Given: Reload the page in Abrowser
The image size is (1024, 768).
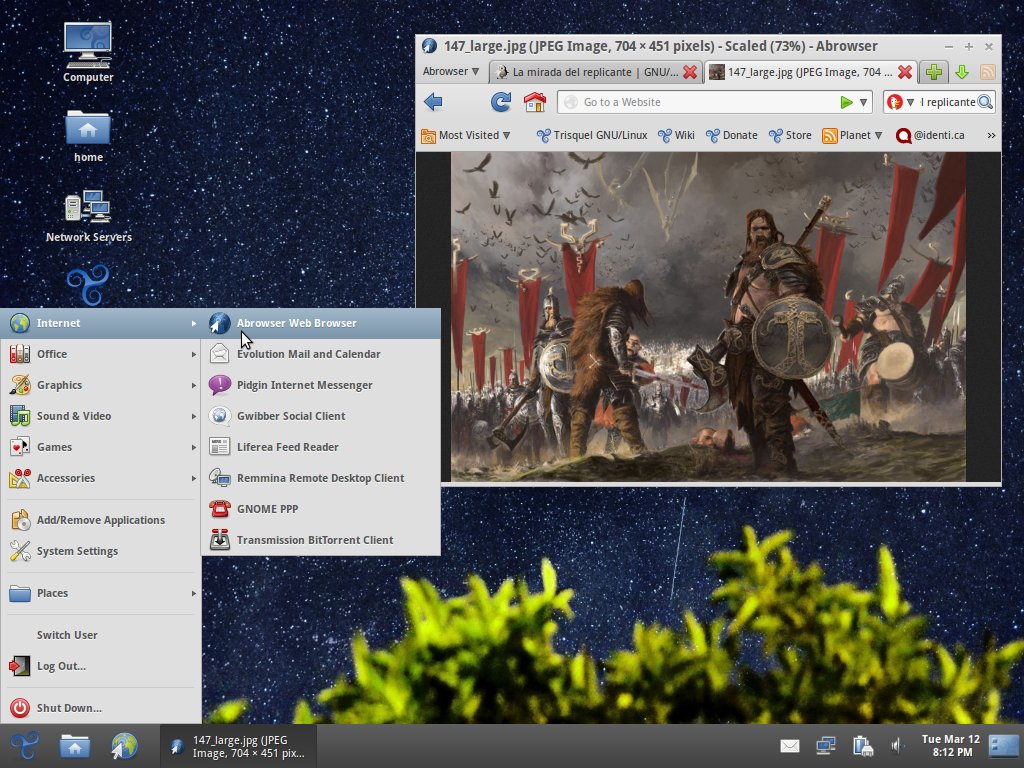Looking at the screenshot, I should 501,102.
